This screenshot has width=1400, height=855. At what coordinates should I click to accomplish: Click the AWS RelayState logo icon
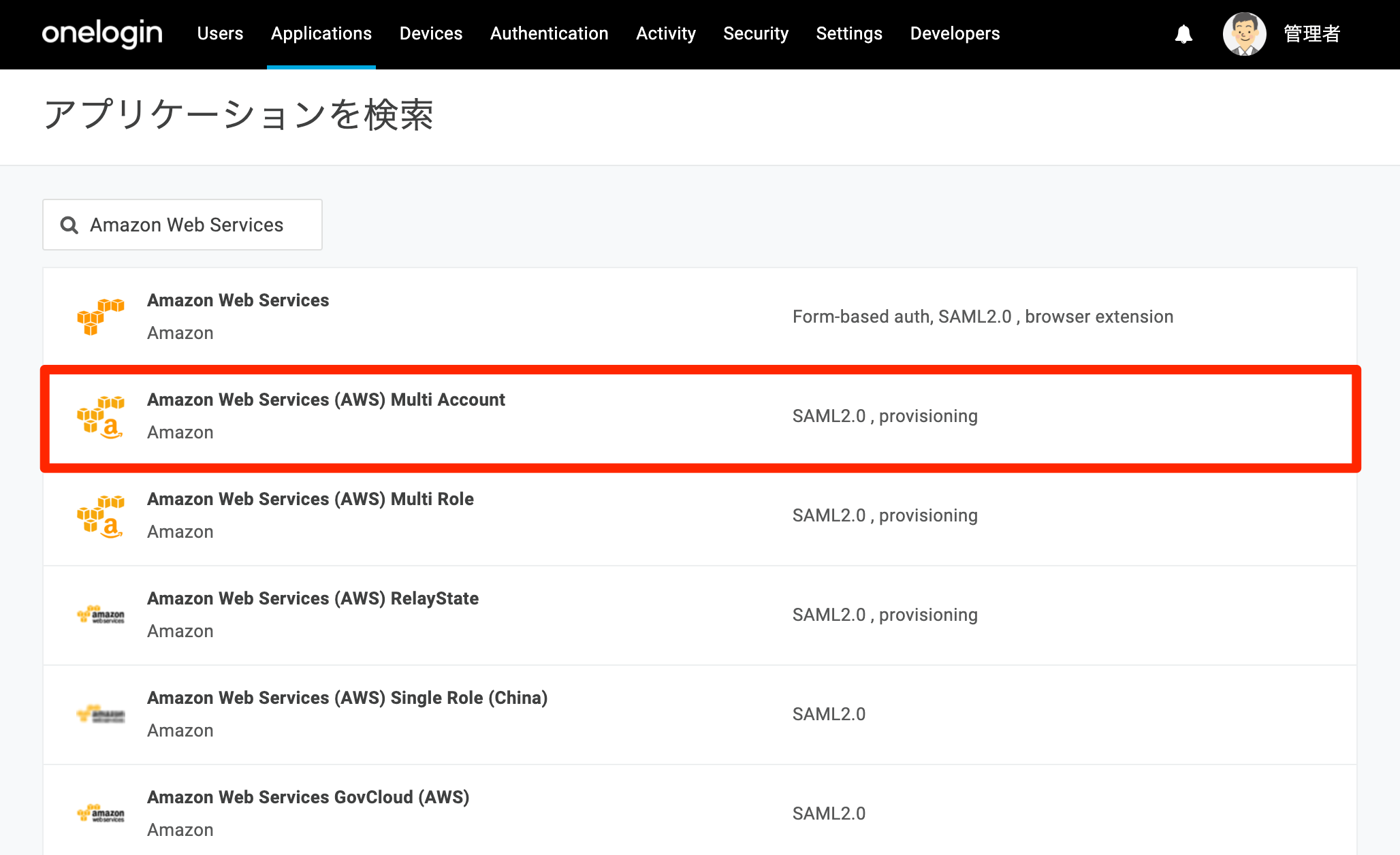coord(101,615)
